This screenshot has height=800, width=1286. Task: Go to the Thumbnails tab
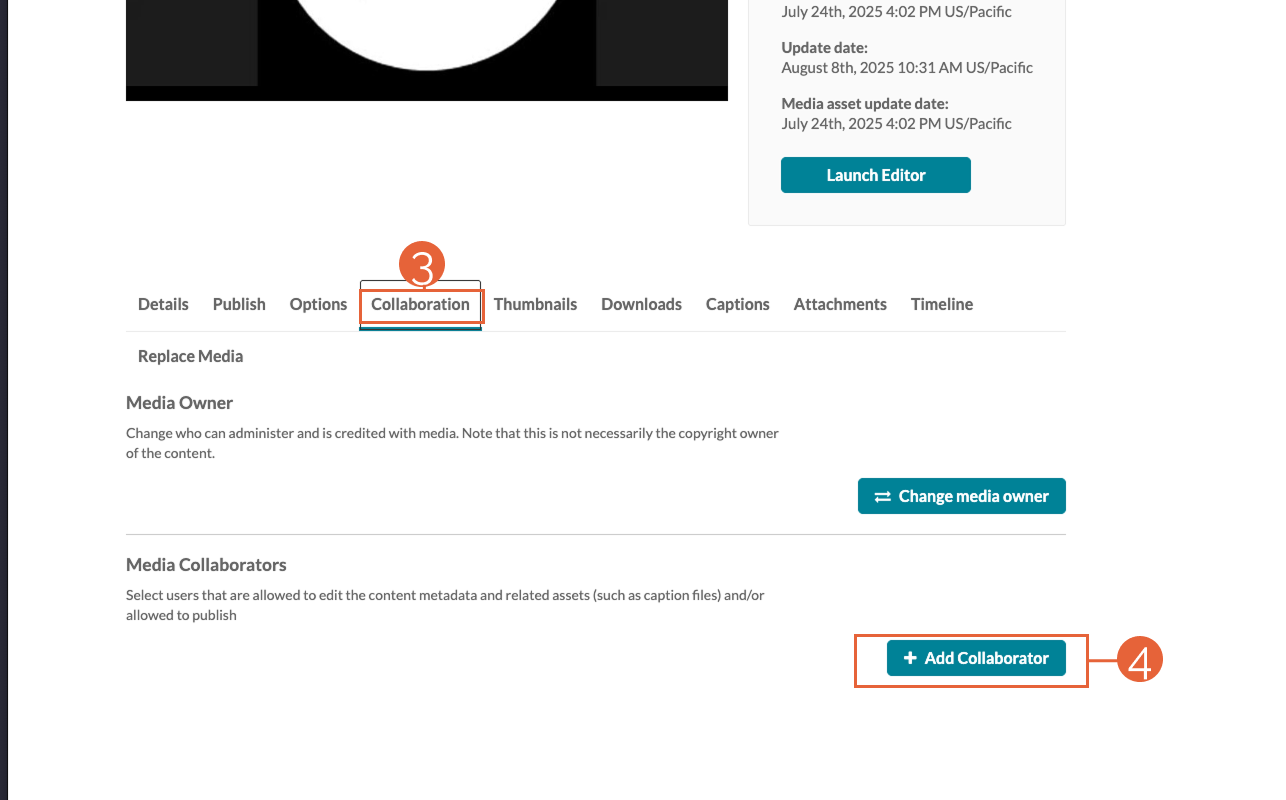pos(535,304)
